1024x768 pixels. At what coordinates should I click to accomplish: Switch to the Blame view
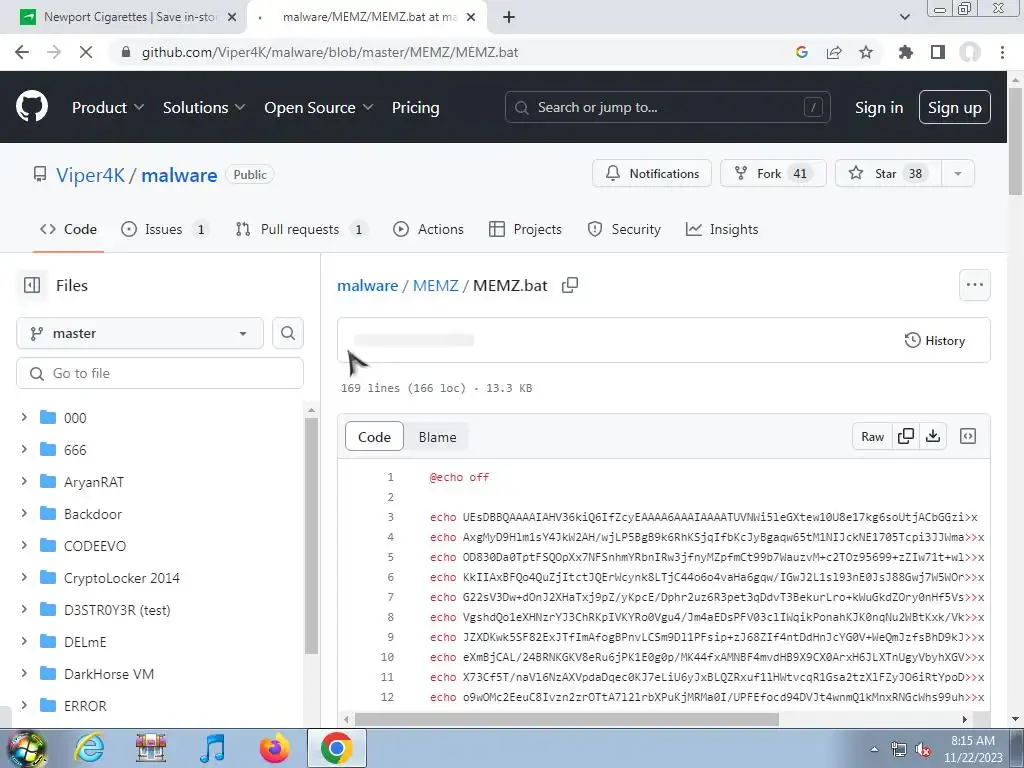(437, 437)
